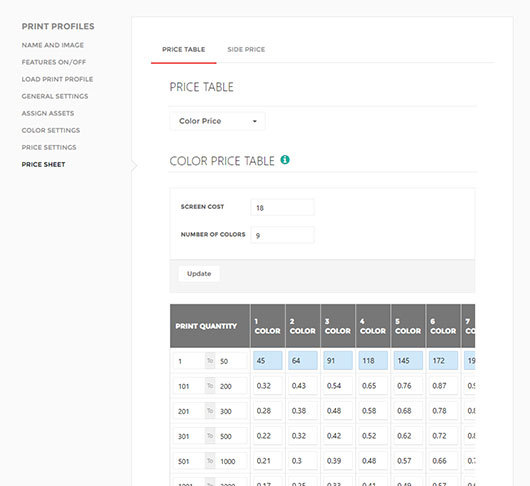The image size is (530, 486).
Task: Open Price Settings in the sidebar
Action: pos(49,147)
